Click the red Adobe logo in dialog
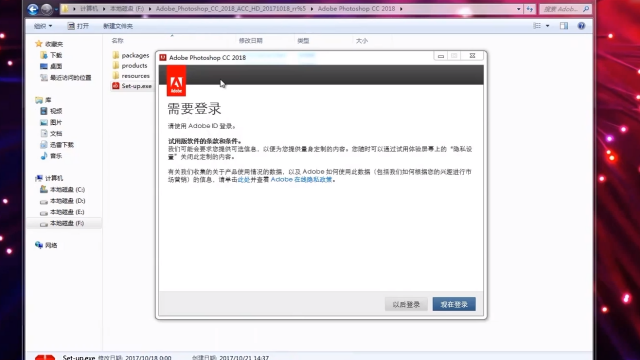 [176, 81]
